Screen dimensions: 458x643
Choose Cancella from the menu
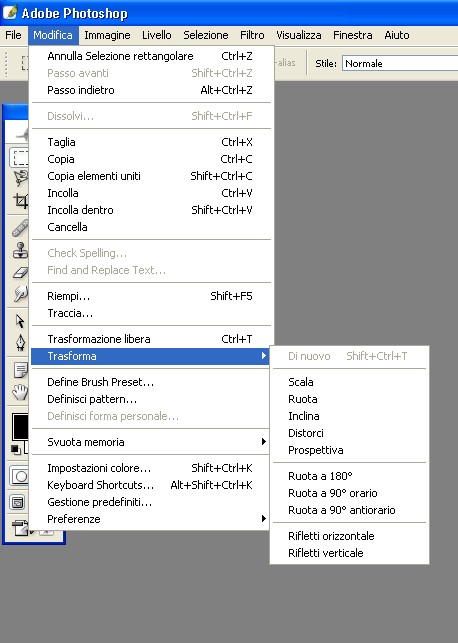pyautogui.click(x=150, y=227)
